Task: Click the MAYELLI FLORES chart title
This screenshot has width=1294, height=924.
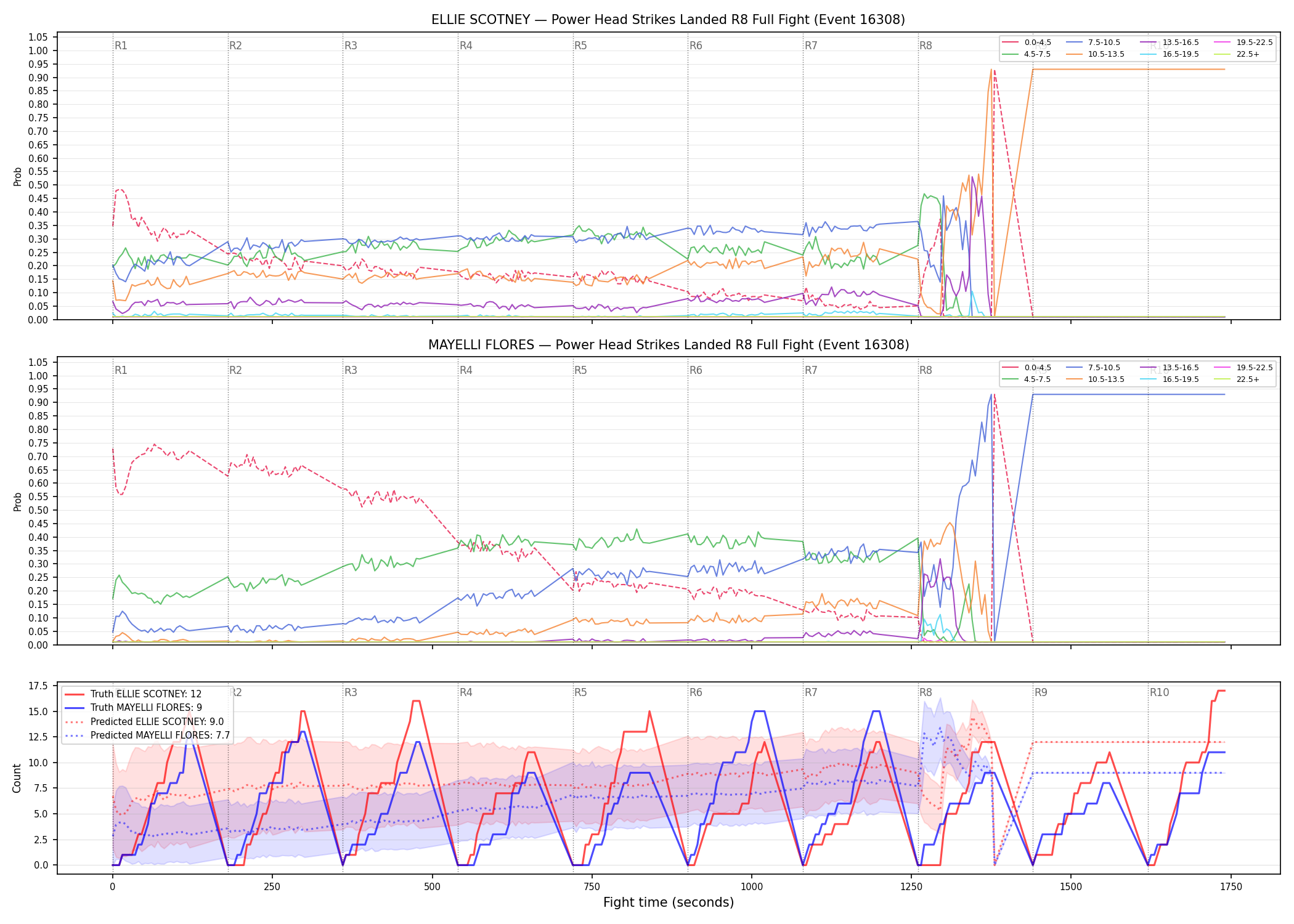Action: pos(668,345)
